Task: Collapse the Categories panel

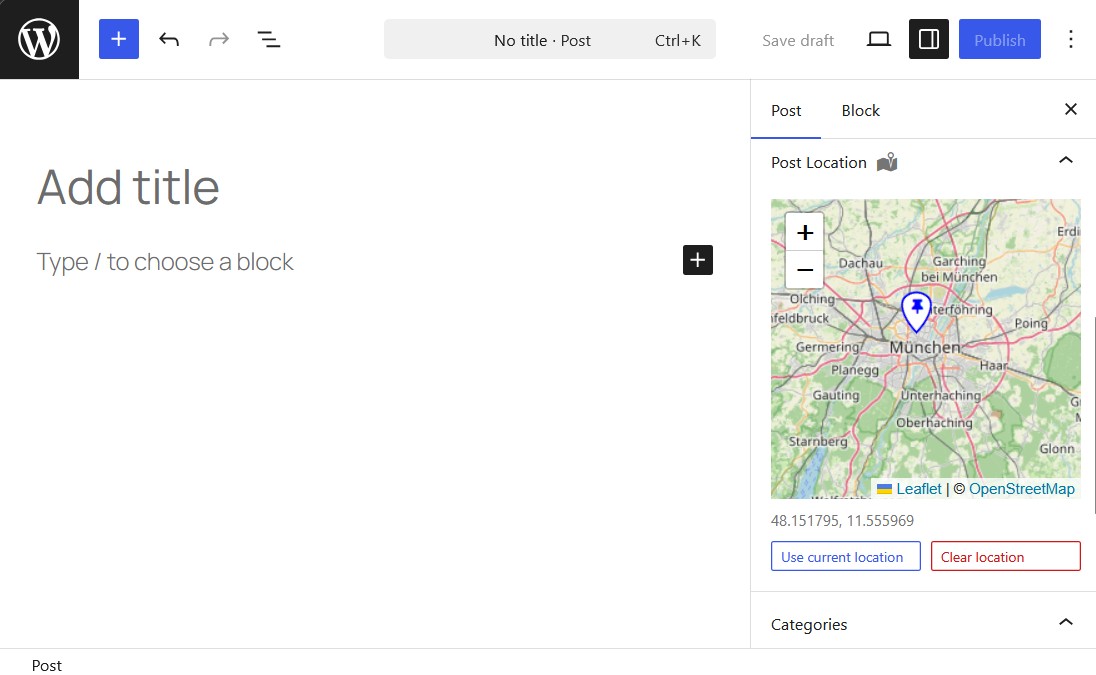Action: coord(1065,623)
